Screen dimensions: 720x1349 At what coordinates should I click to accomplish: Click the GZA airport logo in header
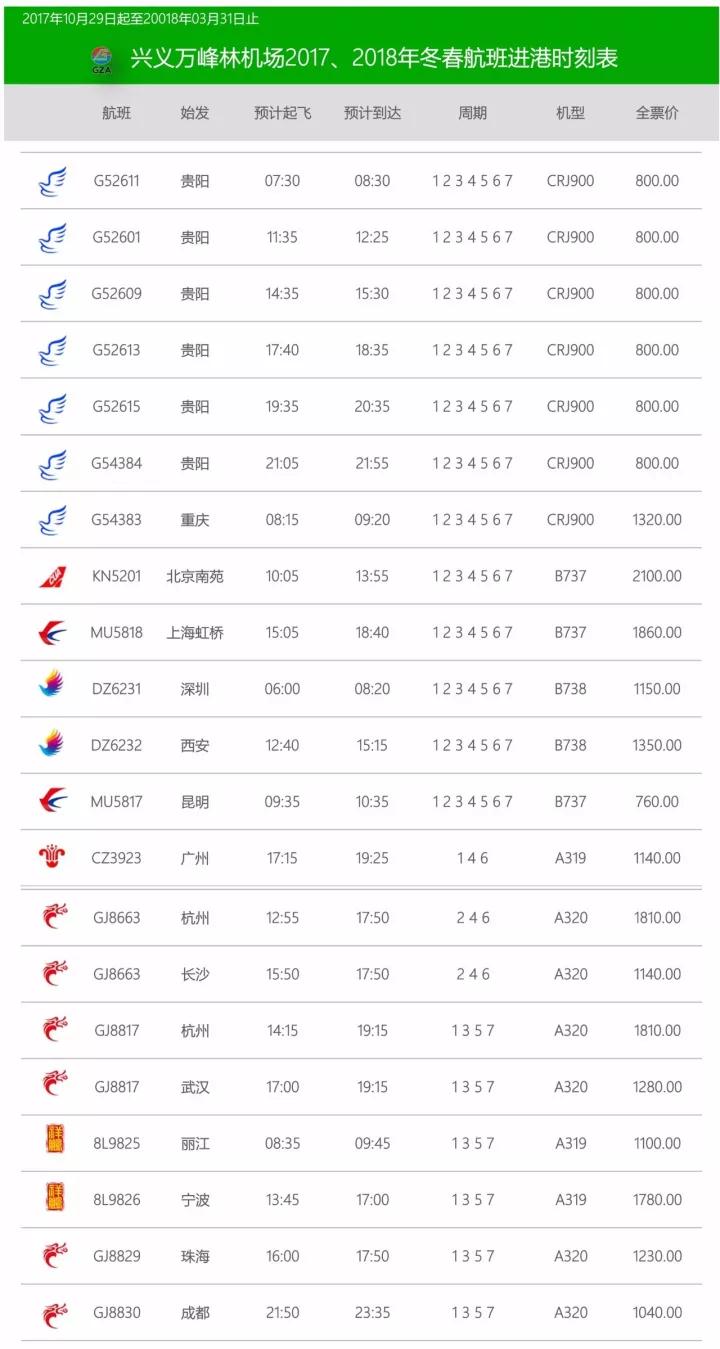click(x=102, y=59)
